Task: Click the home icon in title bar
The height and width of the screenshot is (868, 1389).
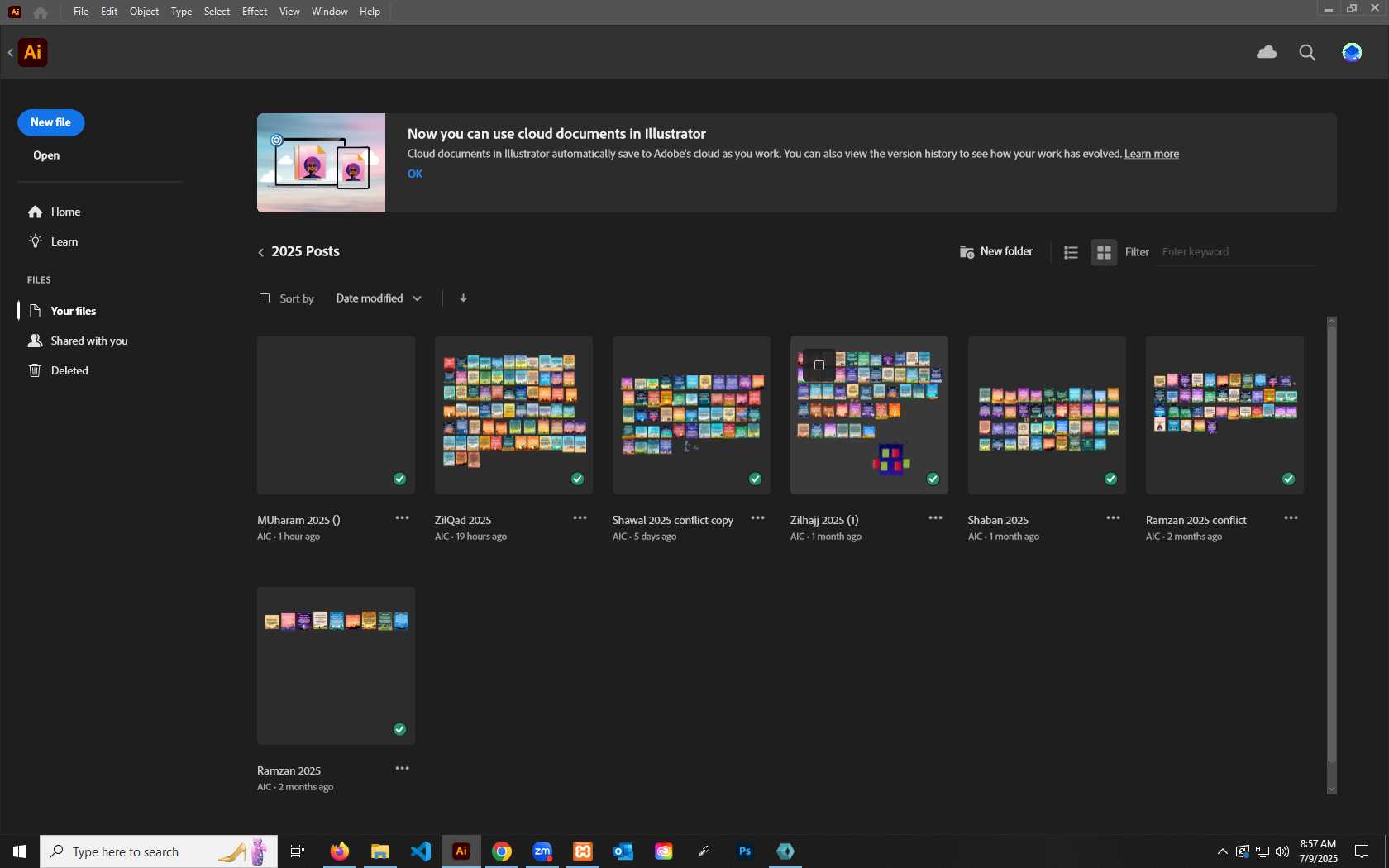Action: click(40, 12)
